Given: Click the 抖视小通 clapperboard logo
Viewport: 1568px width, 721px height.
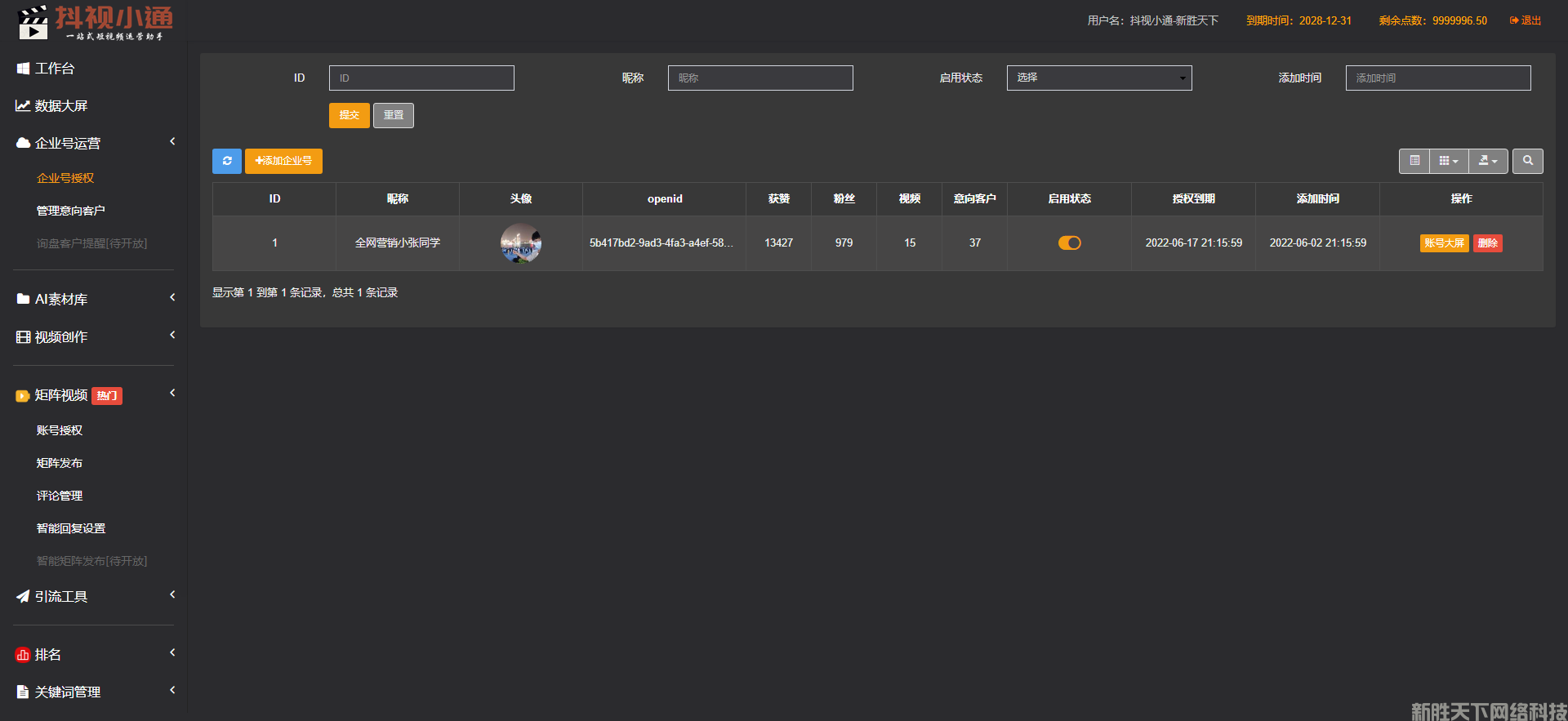Looking at the screenshot, I should 33,23.
